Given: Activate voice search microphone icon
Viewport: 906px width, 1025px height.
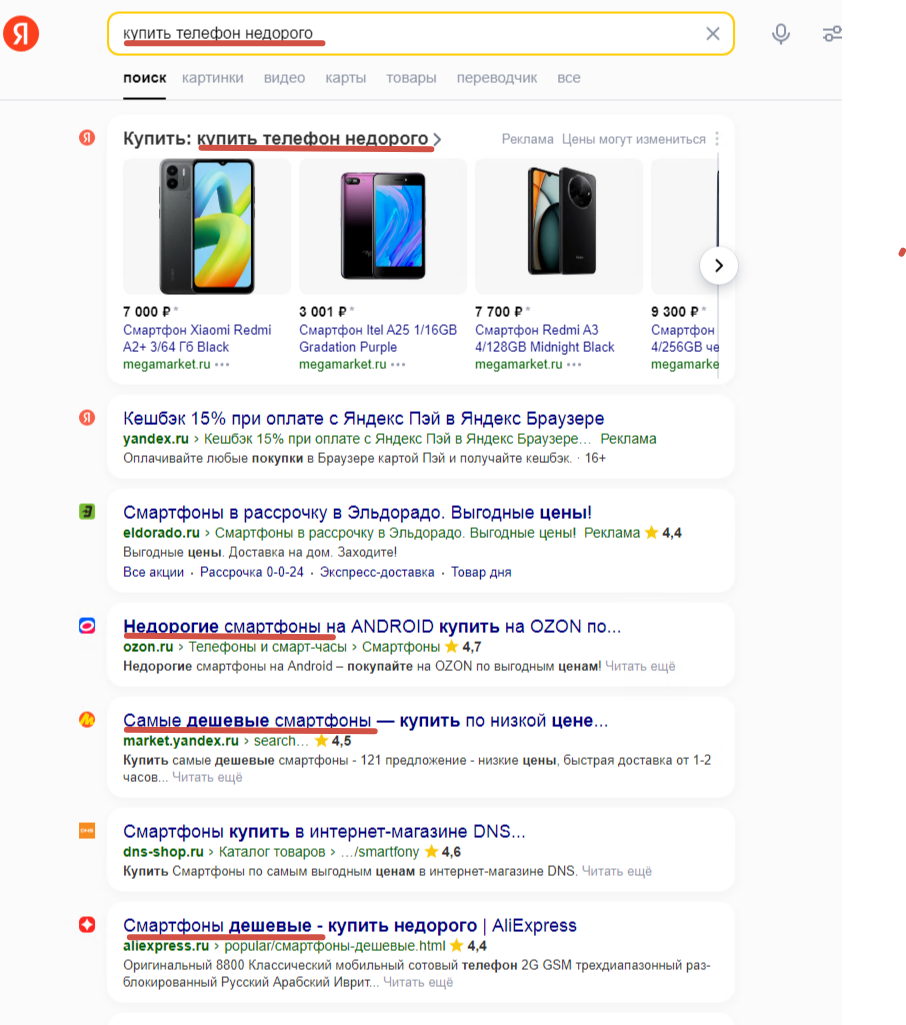Looking at the screenshot, I should point(780,33).
